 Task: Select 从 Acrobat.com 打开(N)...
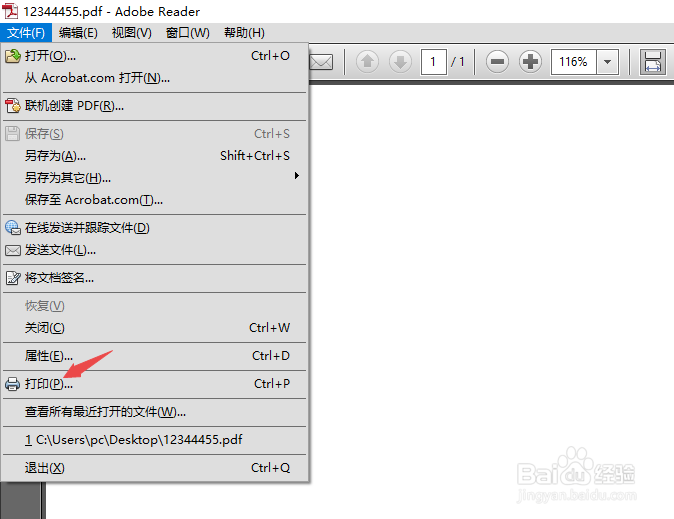coord(155,78)
